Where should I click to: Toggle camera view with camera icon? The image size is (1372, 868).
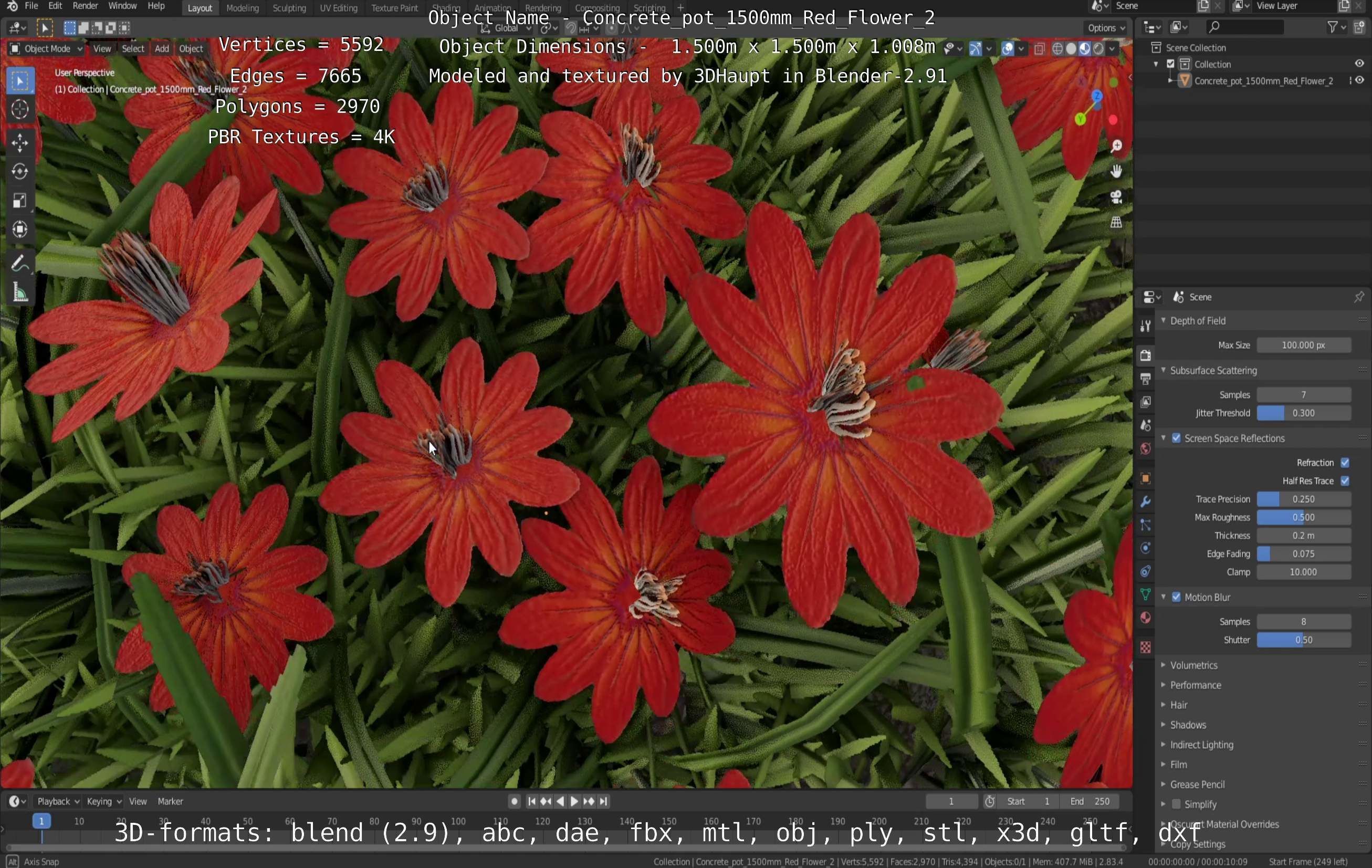pyautogui.click(x=1116, y=196)
